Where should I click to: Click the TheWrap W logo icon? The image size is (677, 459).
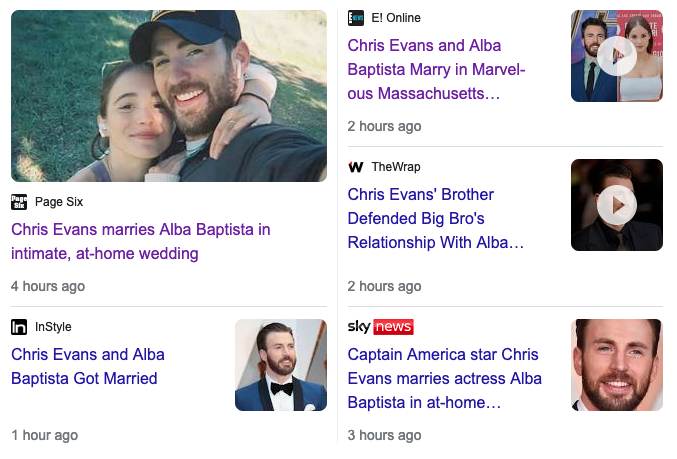[x=356, y=167]
